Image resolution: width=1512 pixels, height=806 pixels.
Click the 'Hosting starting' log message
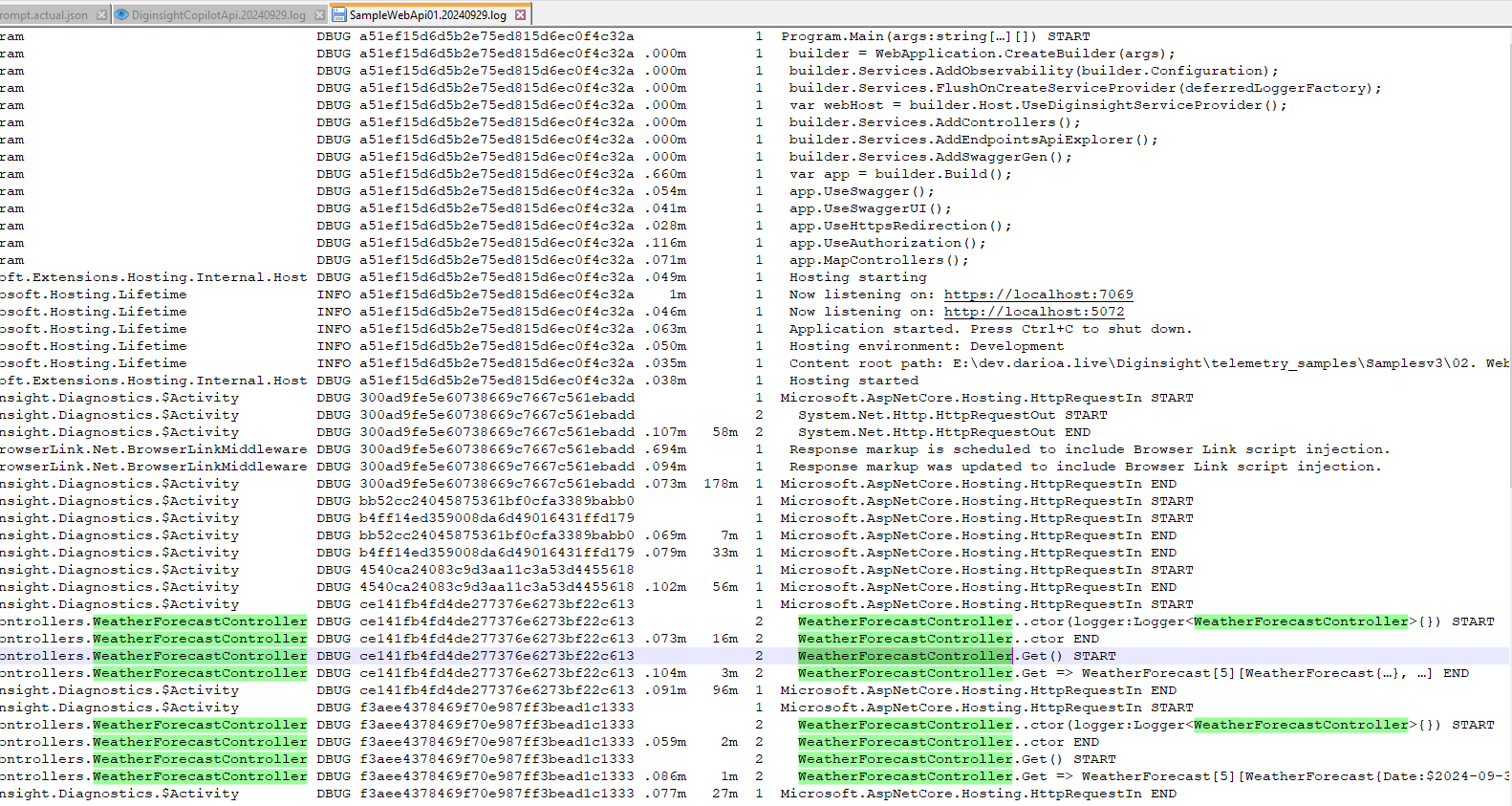pos(857,277)
